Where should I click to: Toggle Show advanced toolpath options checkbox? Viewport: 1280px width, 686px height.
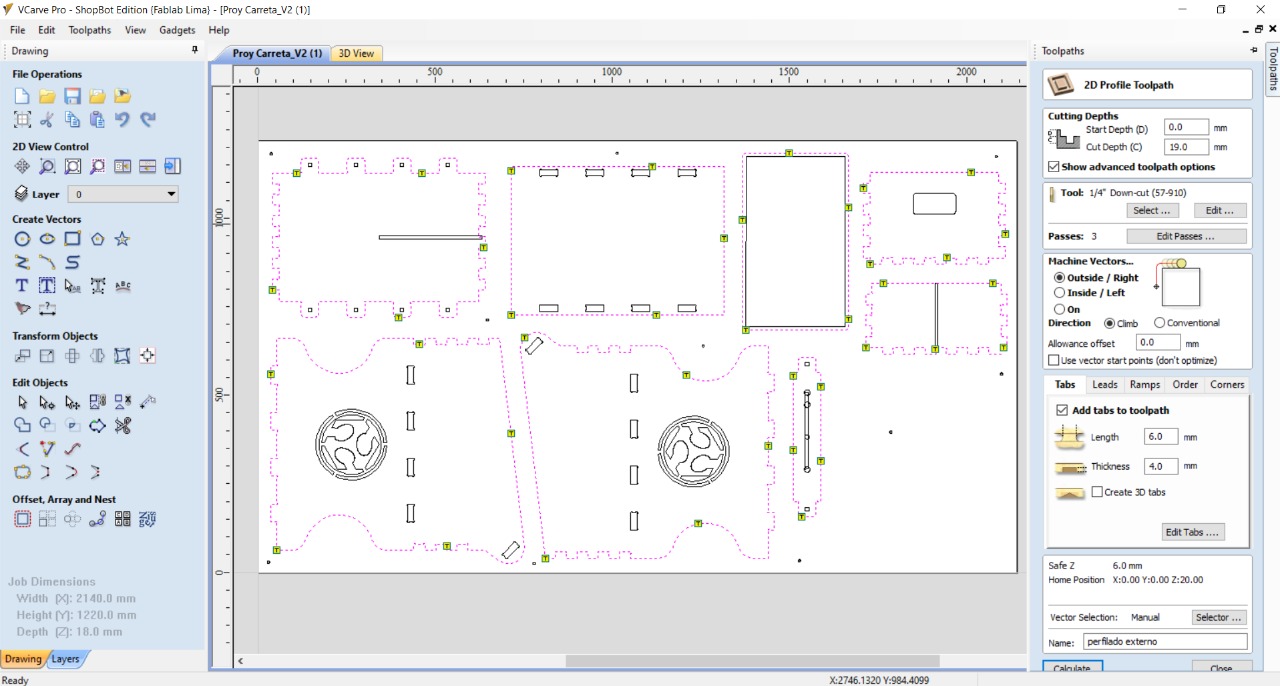tap(1054, 167)
